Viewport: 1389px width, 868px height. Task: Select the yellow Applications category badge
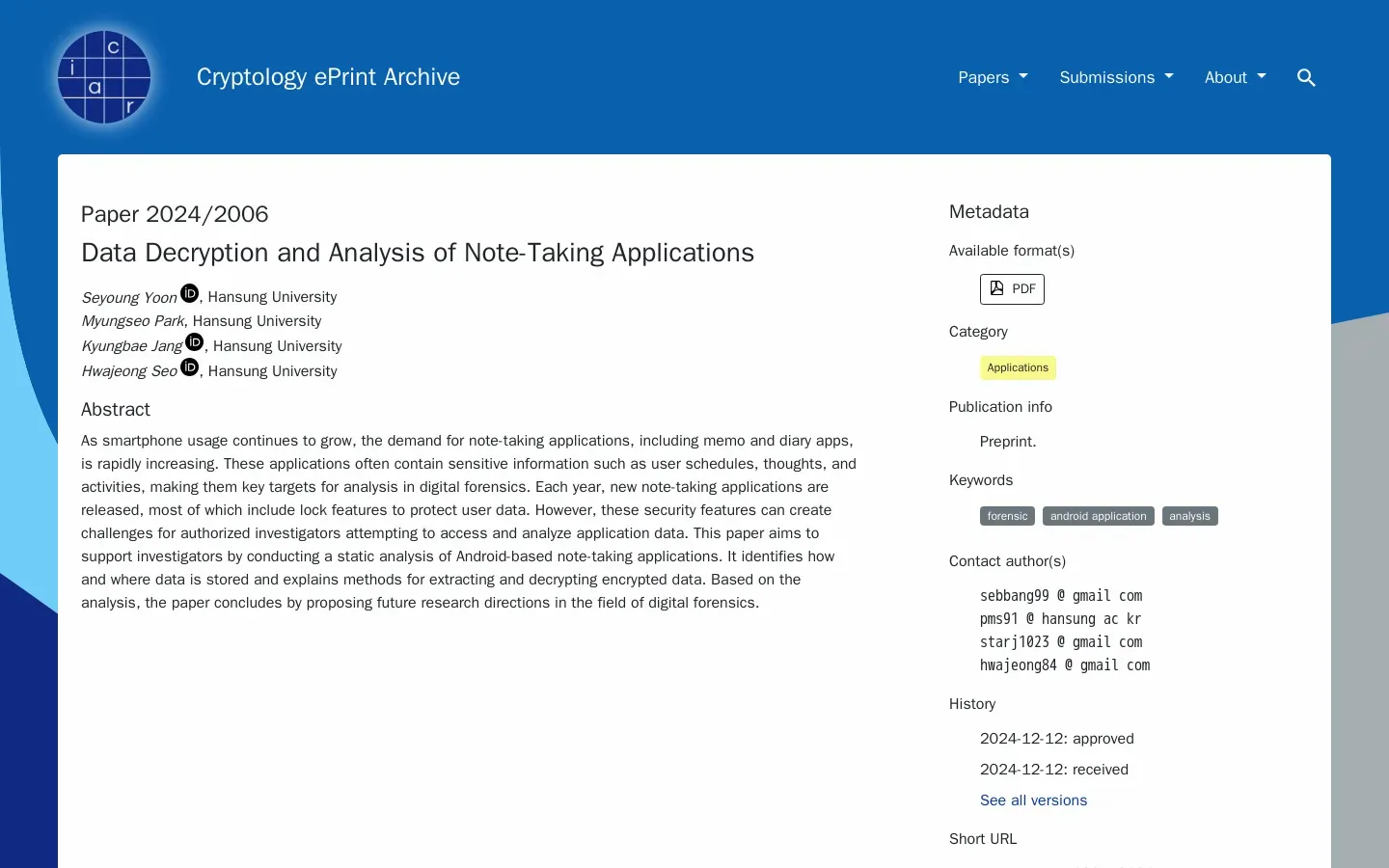[x=1018, y=367]
